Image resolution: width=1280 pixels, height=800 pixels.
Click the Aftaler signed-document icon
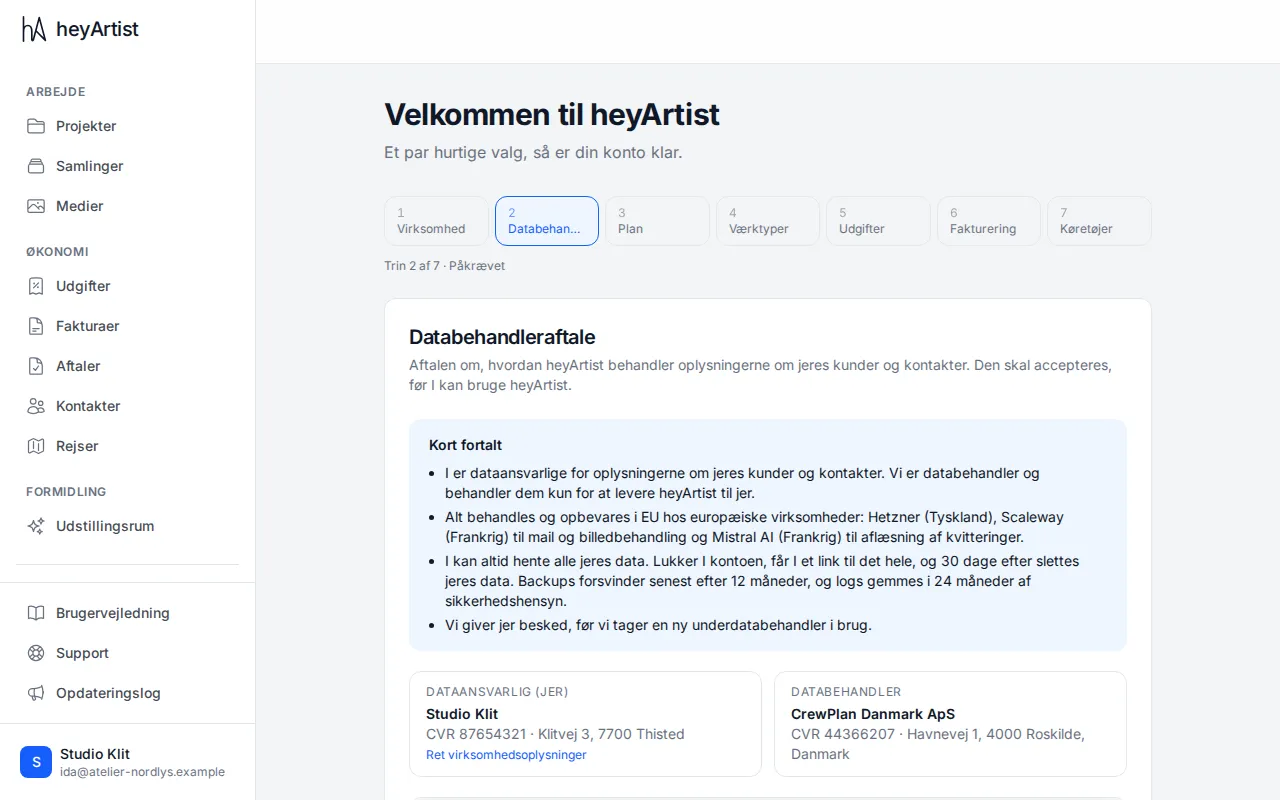(x=36, y=366)
